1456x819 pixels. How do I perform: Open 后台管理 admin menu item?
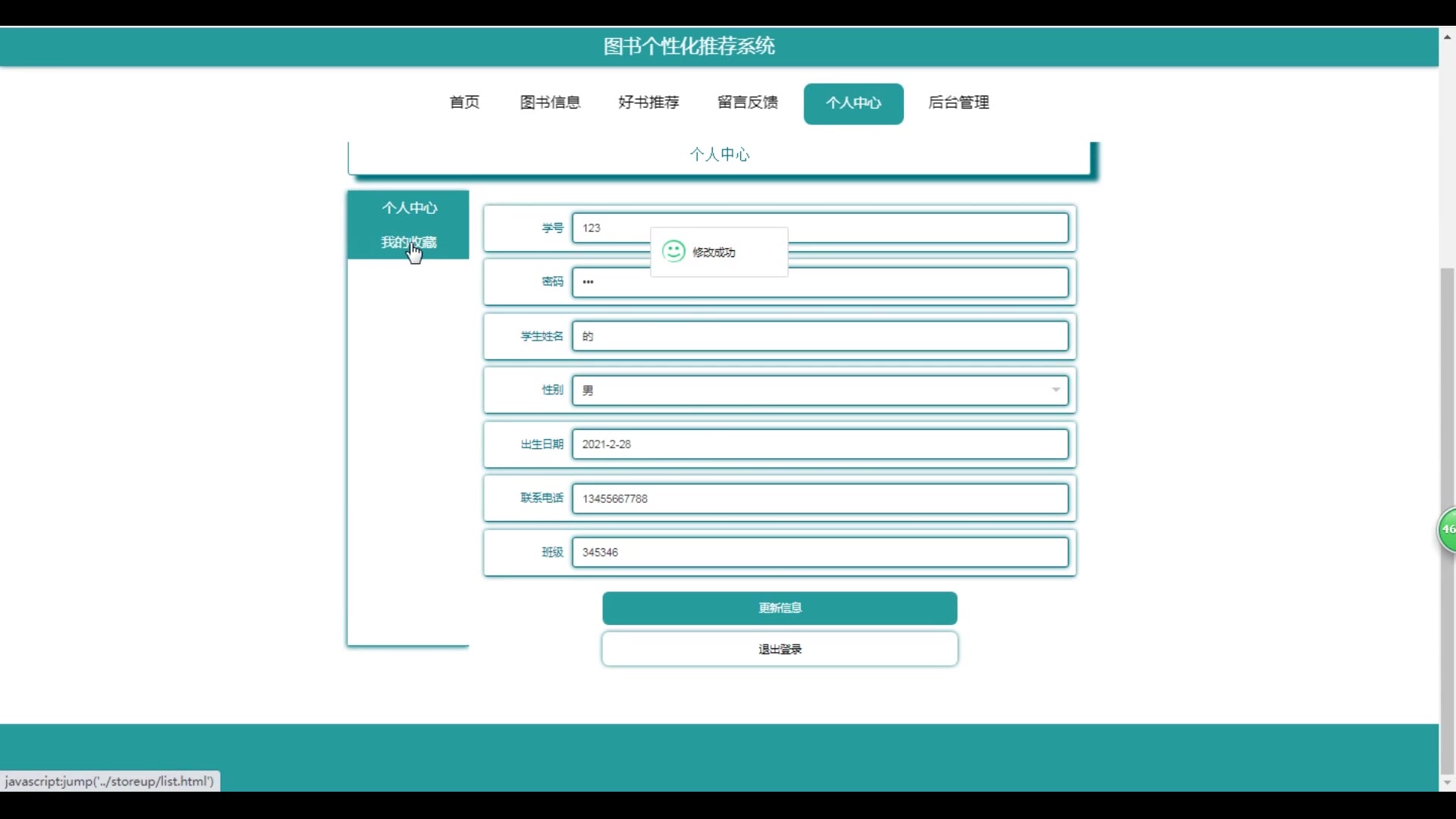tap(959, 102)
